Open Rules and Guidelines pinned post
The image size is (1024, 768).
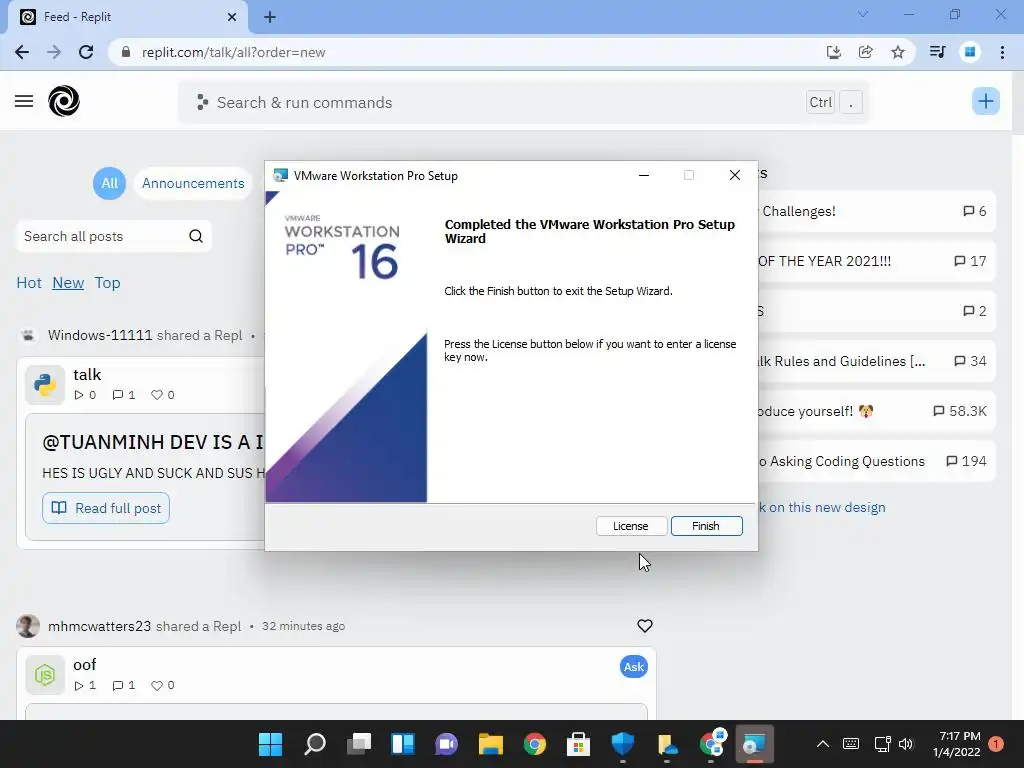(876, 361)
